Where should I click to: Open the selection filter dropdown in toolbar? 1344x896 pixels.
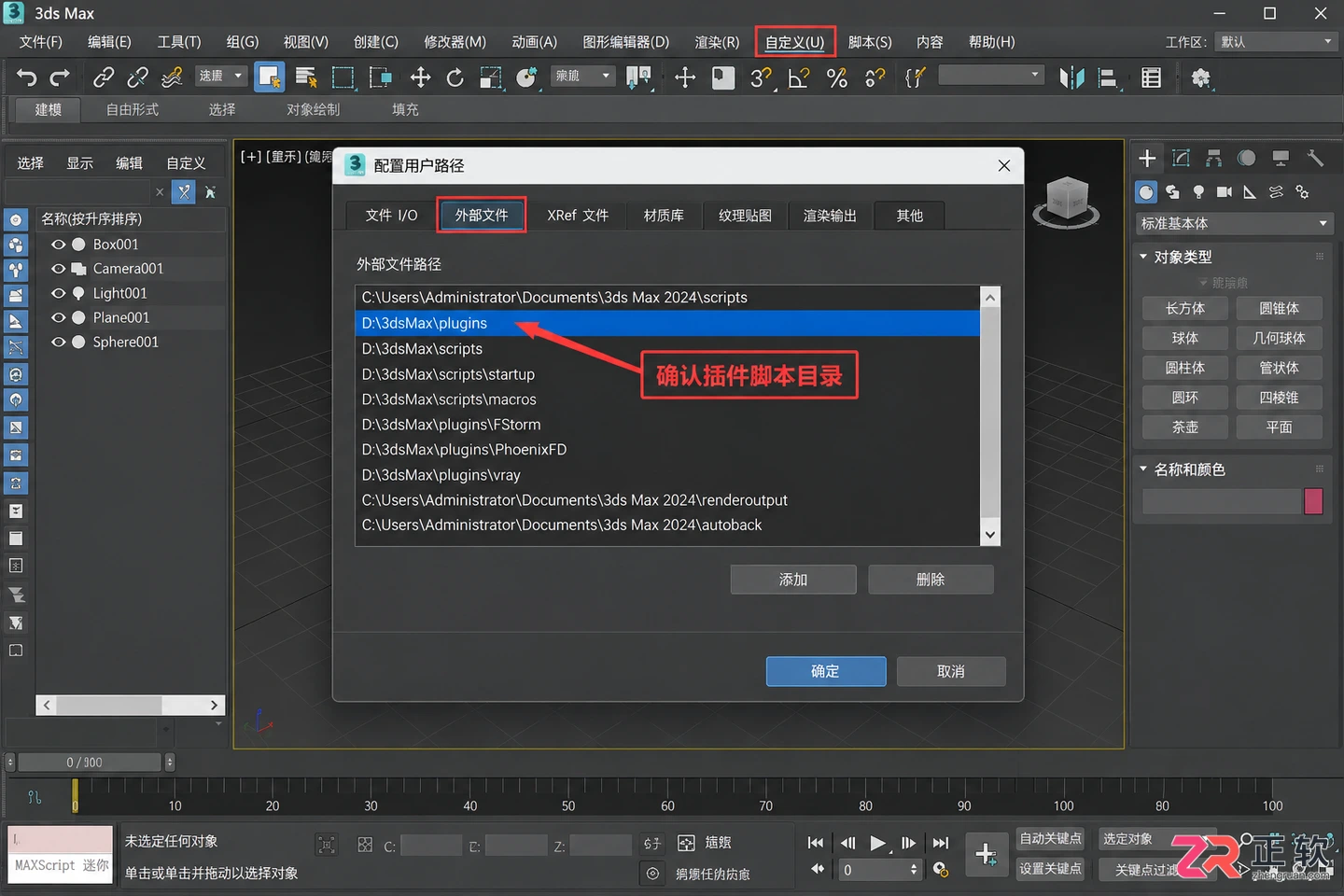(220, 76)
